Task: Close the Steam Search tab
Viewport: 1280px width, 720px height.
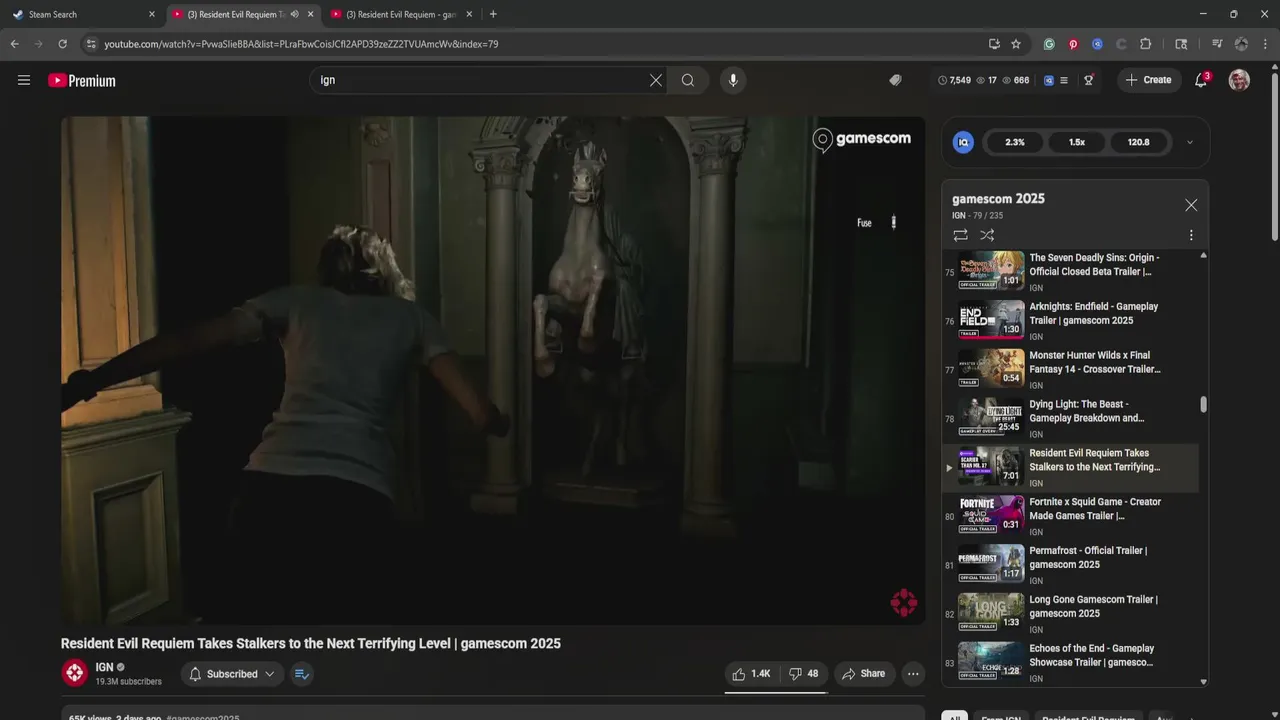Action: click(x=152, y=14)
